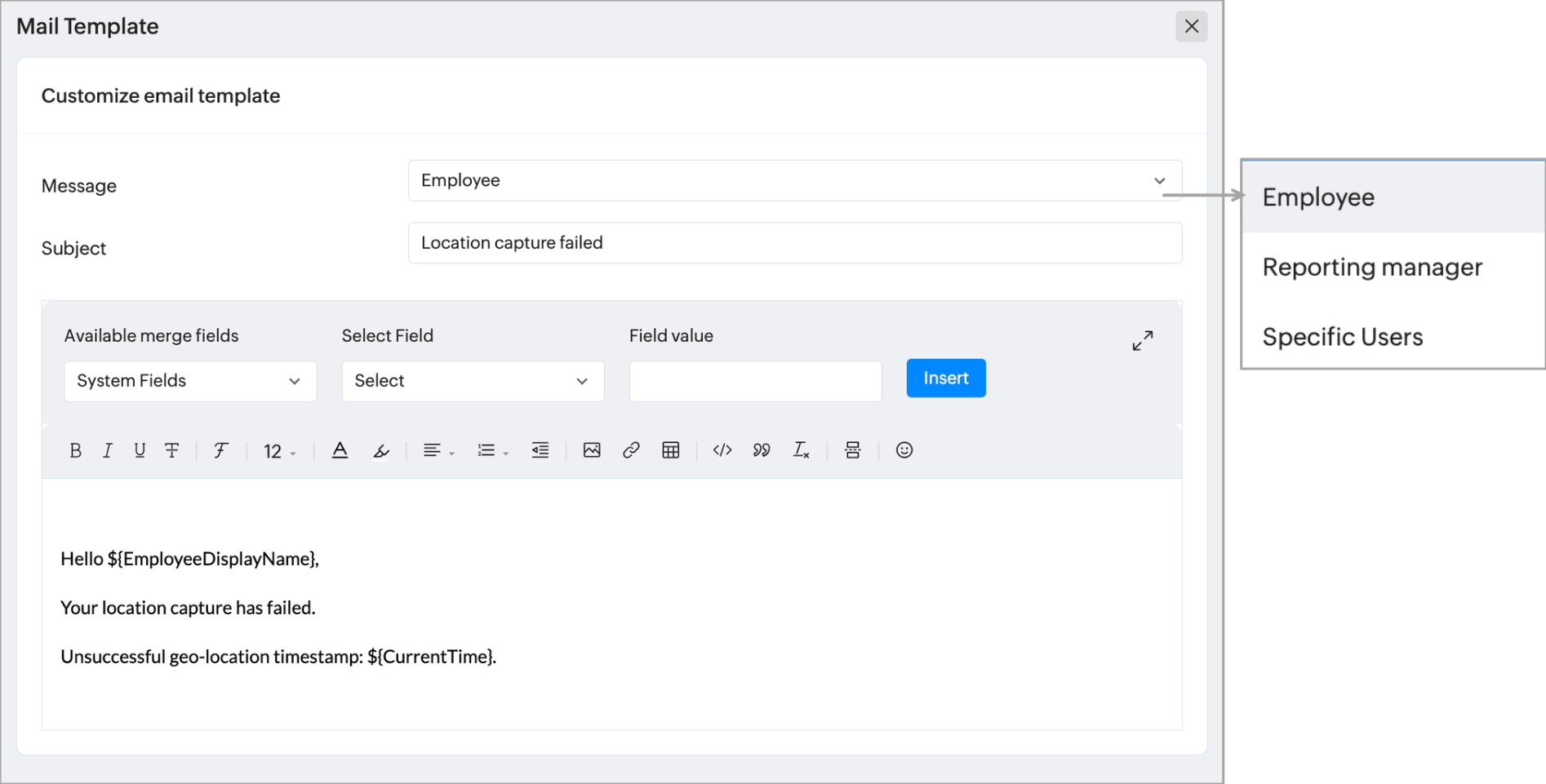Viewport: 1546px width, 784px height.
Task: Click the Insert button
Action: pos(946,379)
